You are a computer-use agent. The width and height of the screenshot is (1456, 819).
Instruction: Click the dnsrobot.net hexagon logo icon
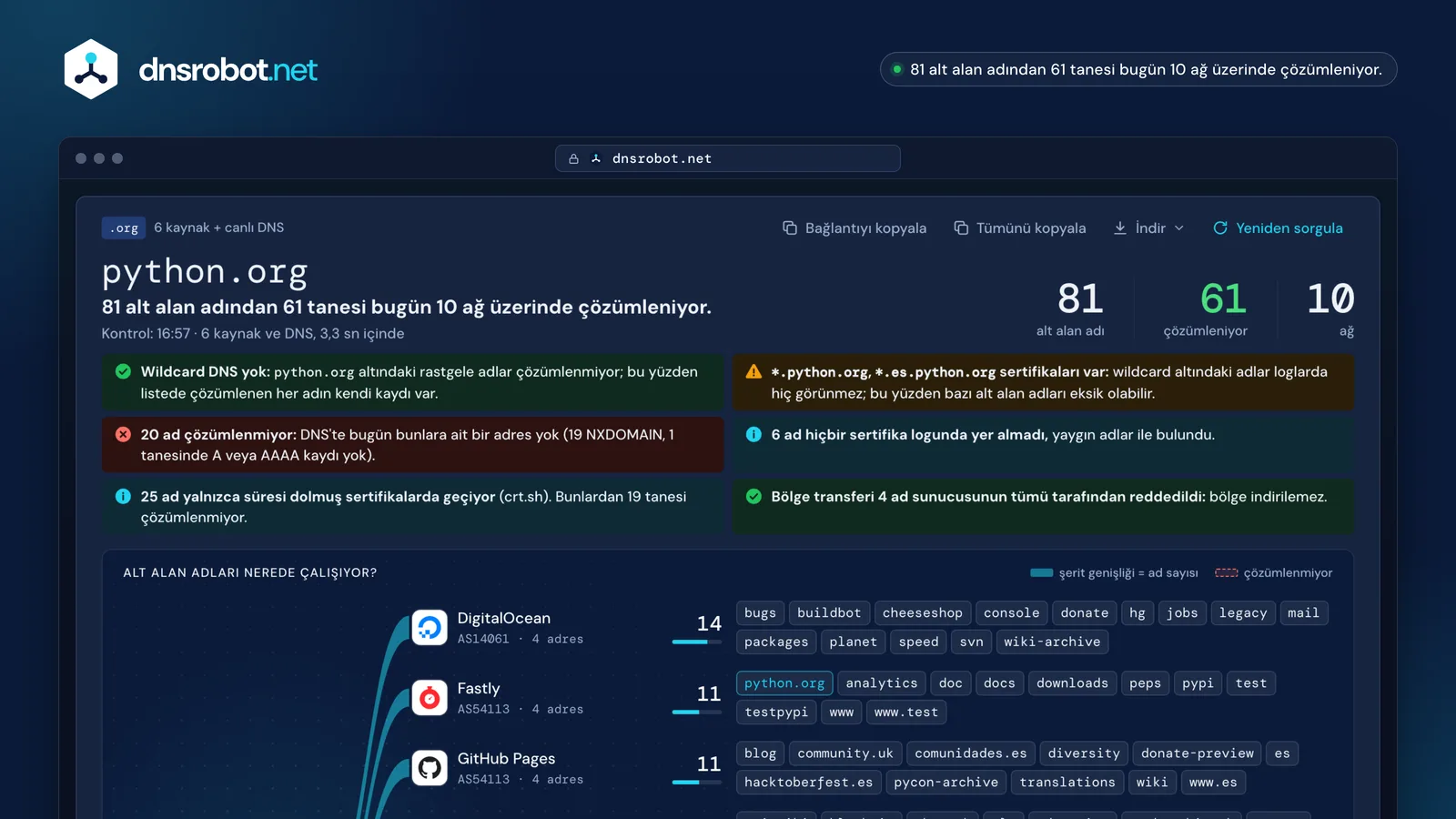(91, 69)
